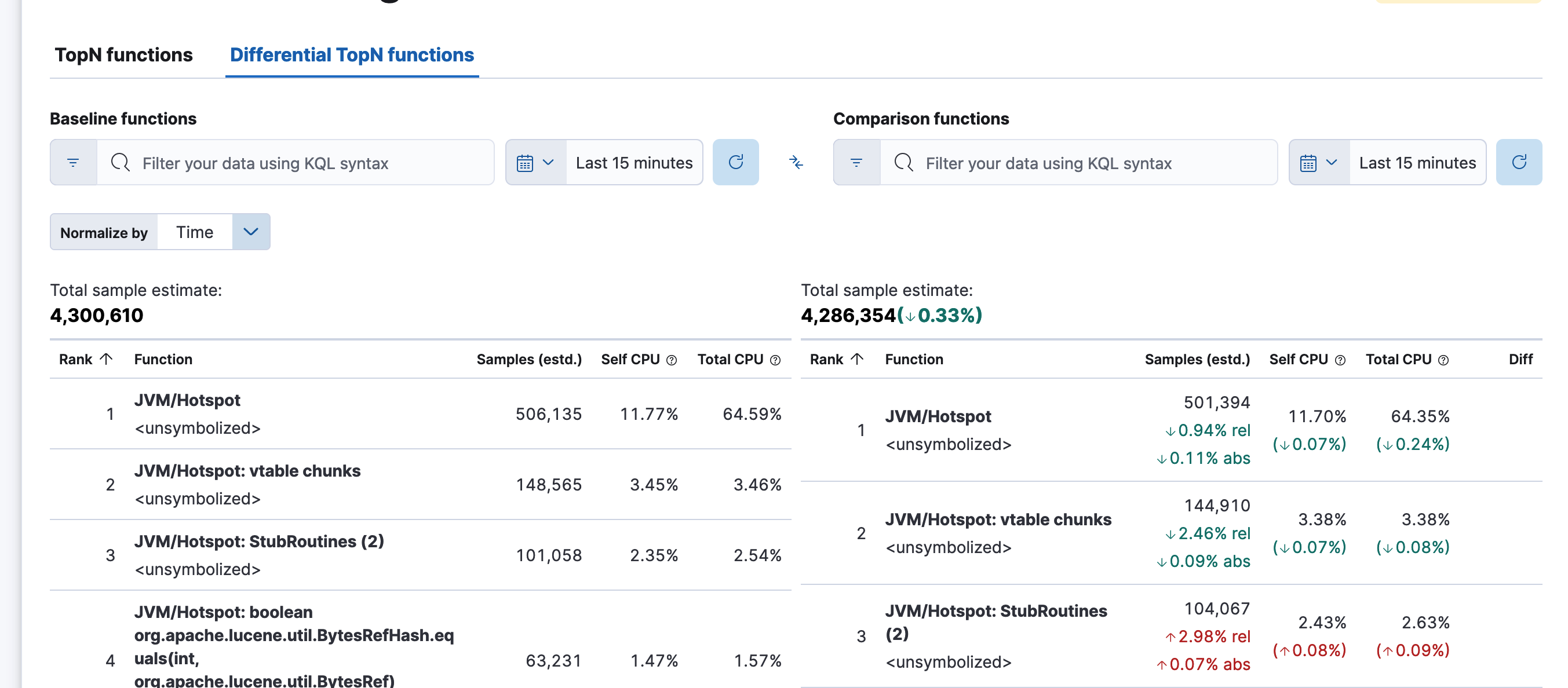Click baseline Total CPU value 64.59%

(752, 413)
